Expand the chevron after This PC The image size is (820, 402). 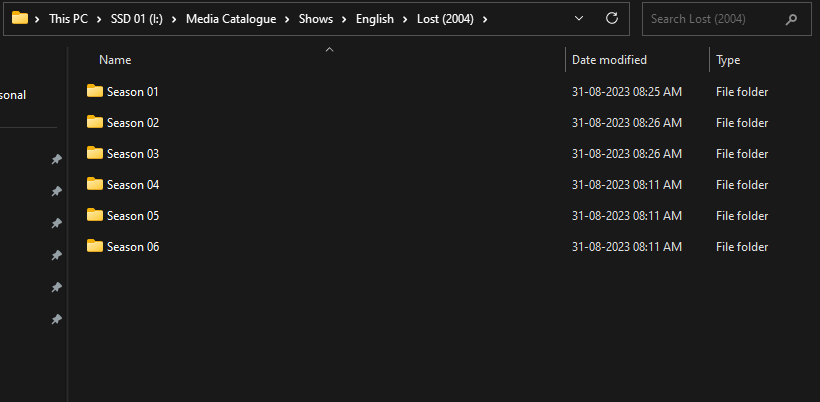100,19
